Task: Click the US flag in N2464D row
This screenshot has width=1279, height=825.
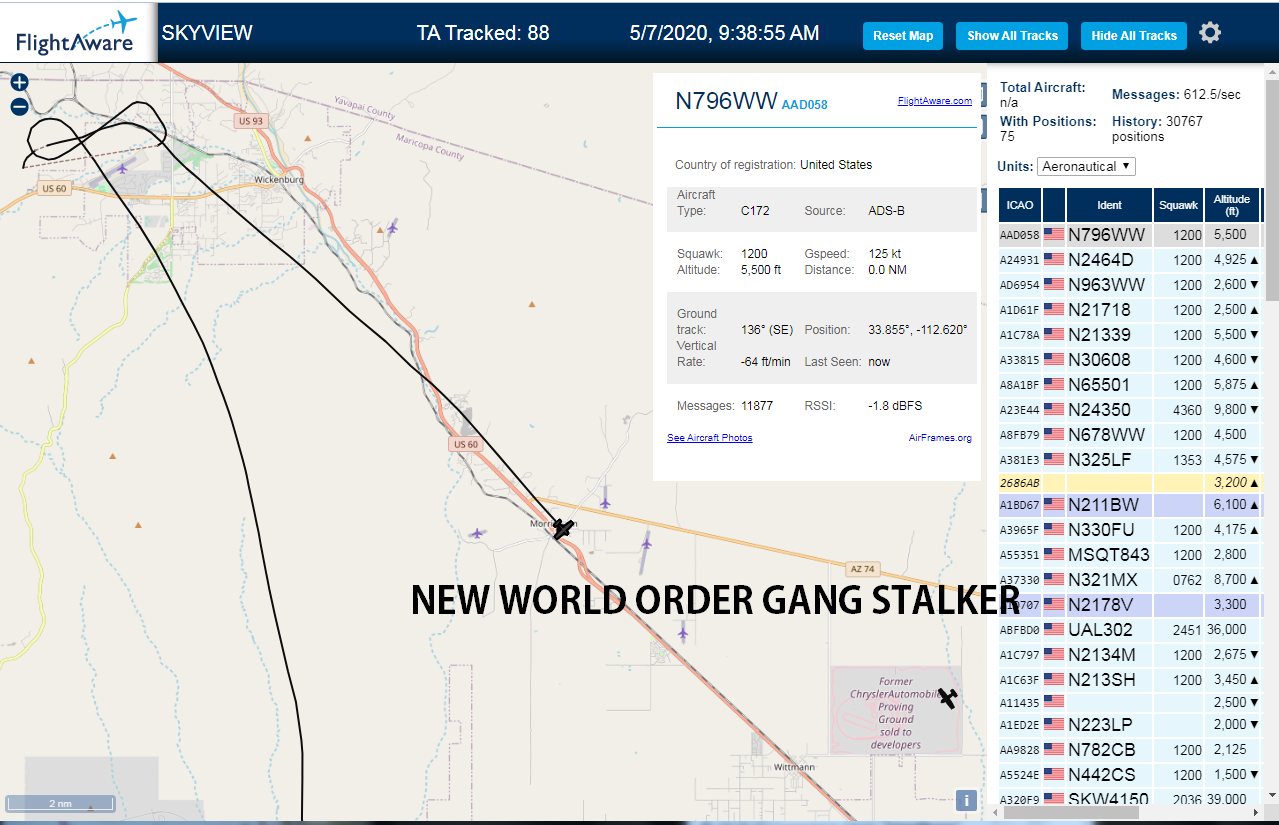Action: pos(1054,260)
